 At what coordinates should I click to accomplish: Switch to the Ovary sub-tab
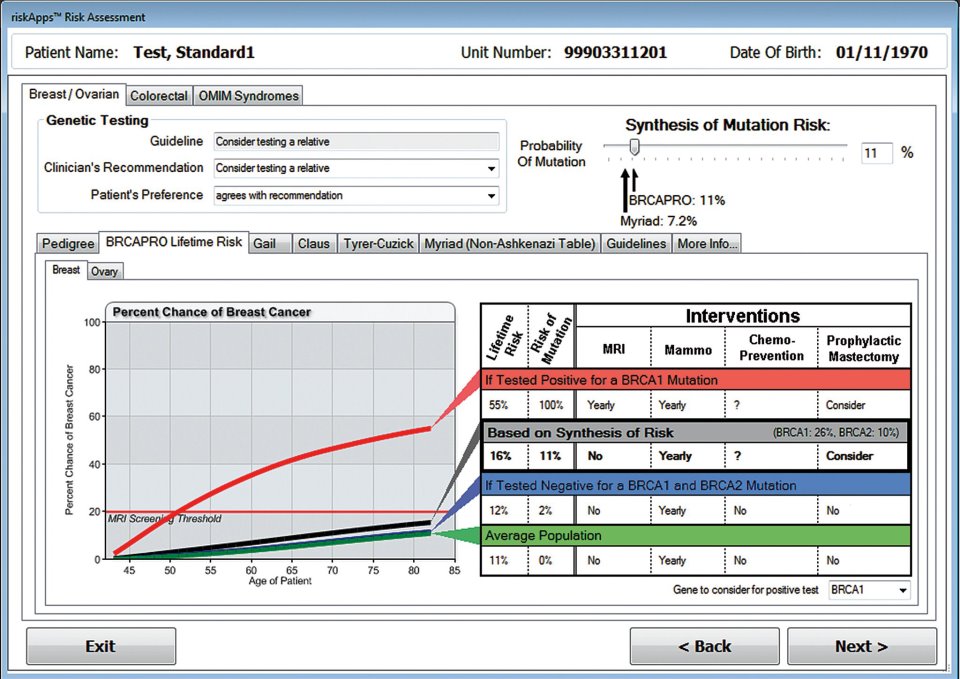[x=105, y=271]
